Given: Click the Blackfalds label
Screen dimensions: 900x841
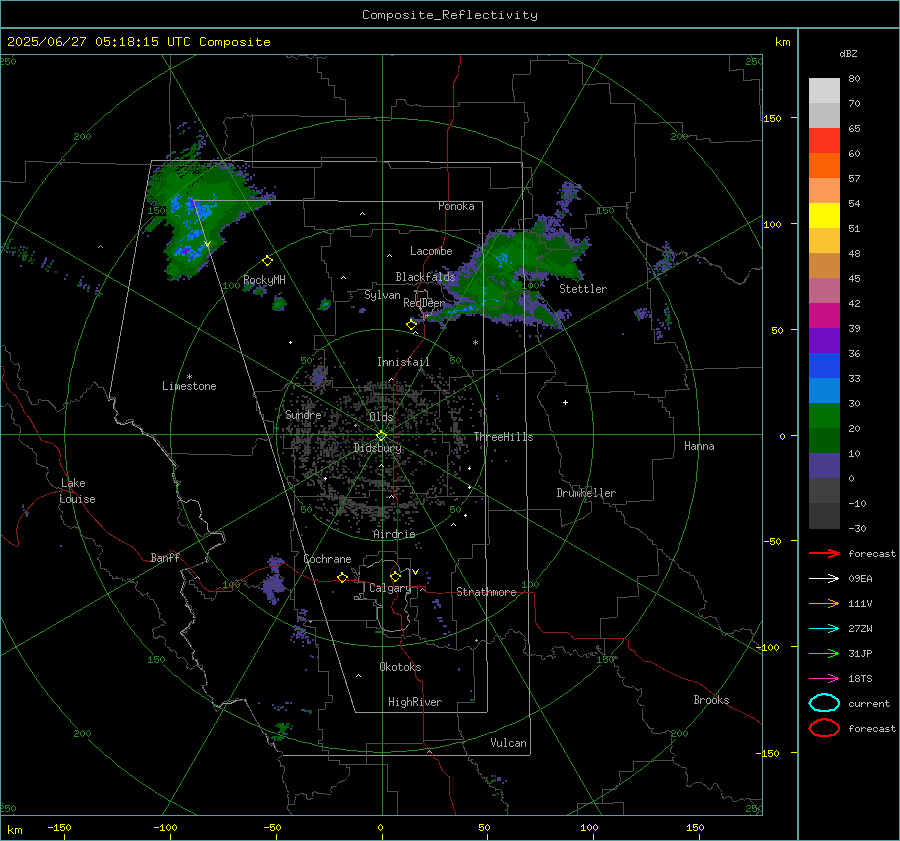Looking at the screenshot, I should [425, 277].
